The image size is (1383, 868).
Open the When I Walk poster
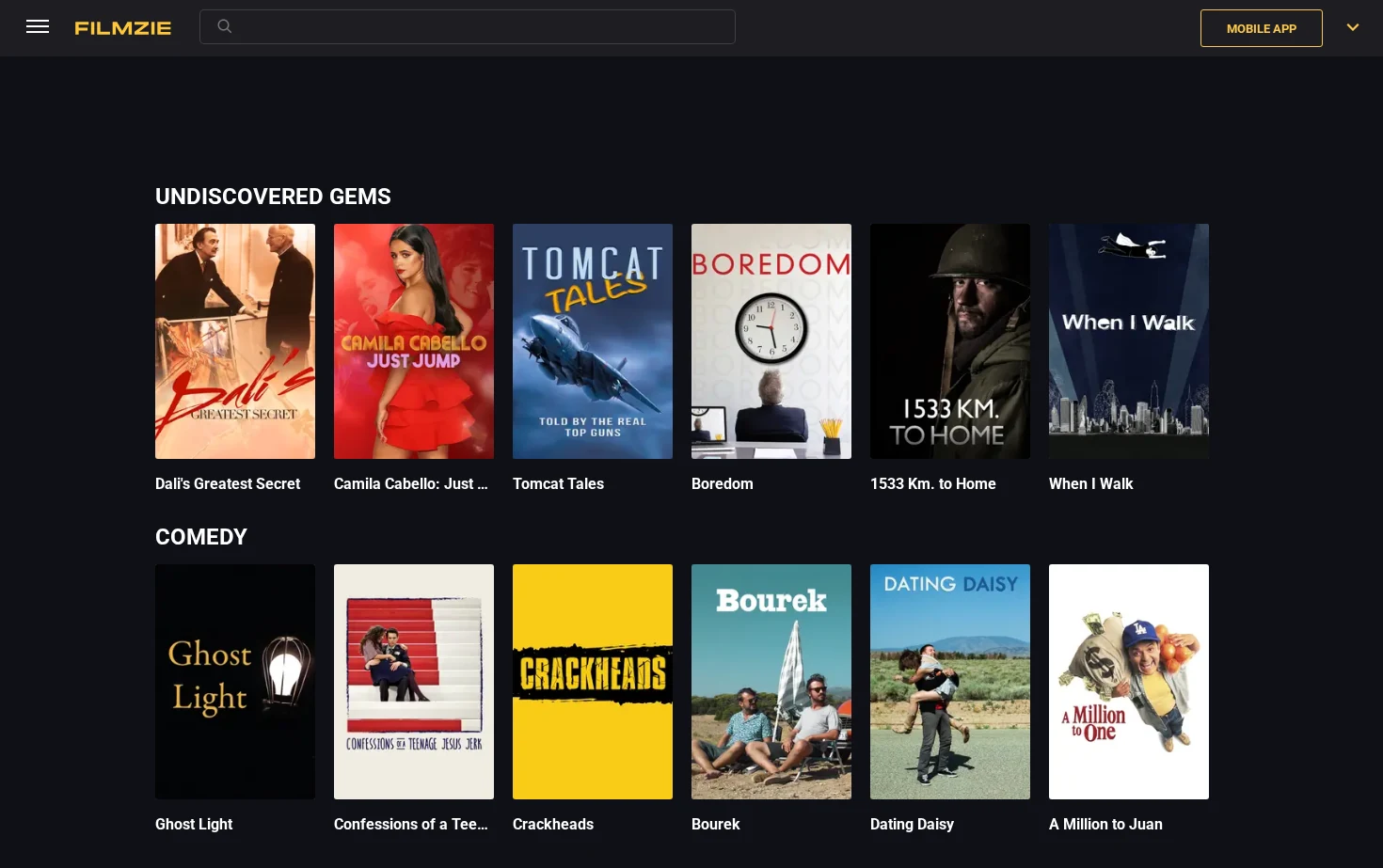coord(1129,341)
